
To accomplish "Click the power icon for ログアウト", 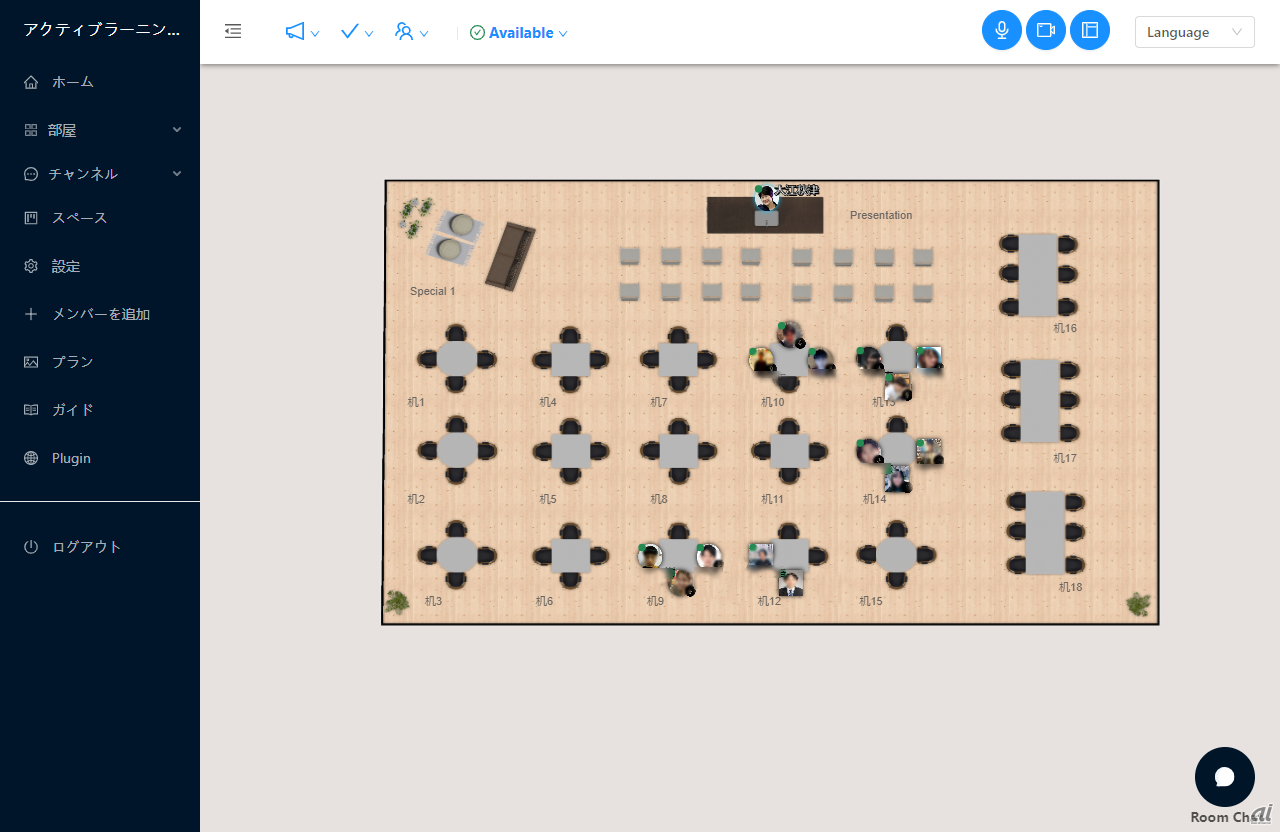I will (x=31, y=547).
